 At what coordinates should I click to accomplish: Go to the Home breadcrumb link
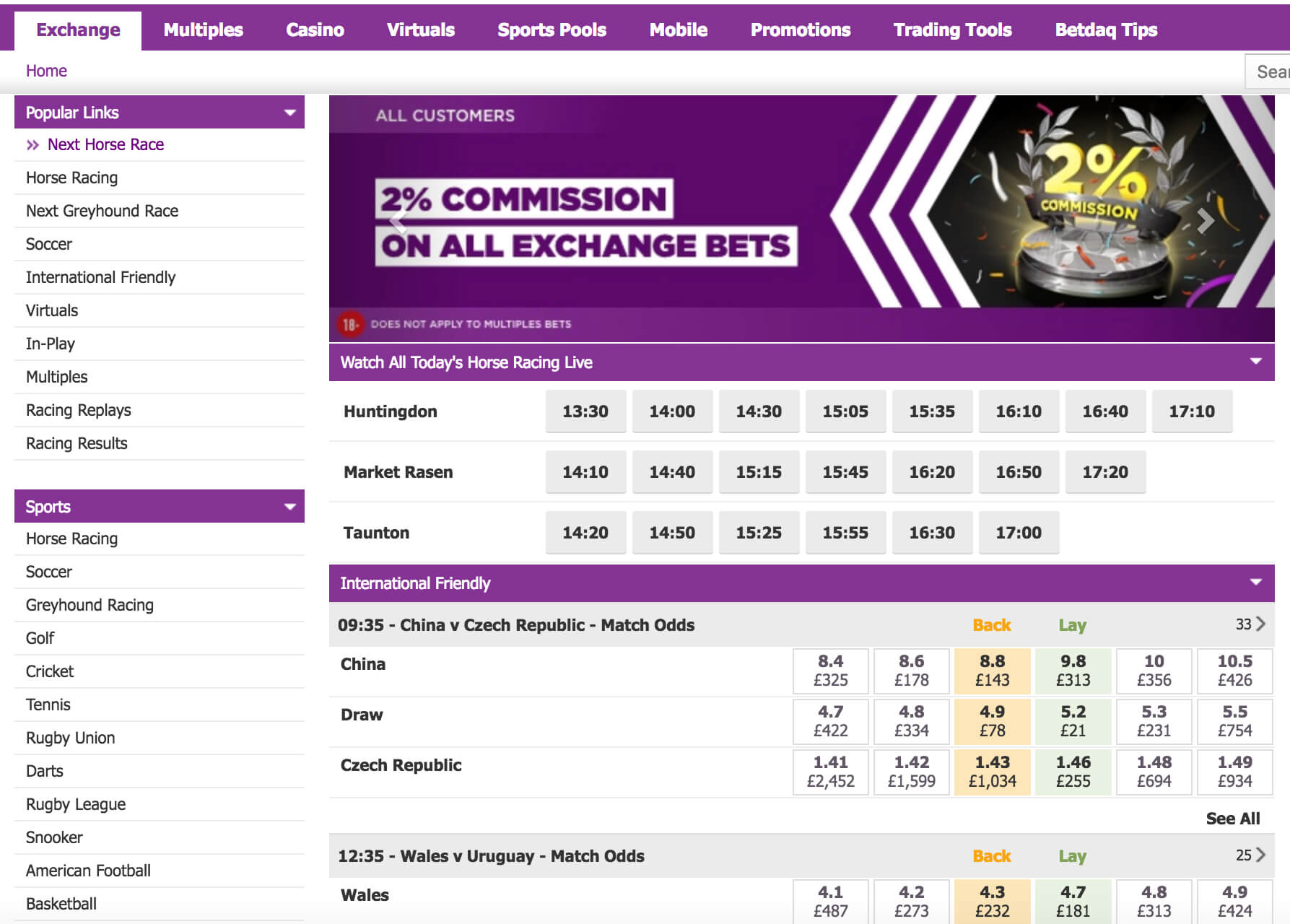[46, 71]
